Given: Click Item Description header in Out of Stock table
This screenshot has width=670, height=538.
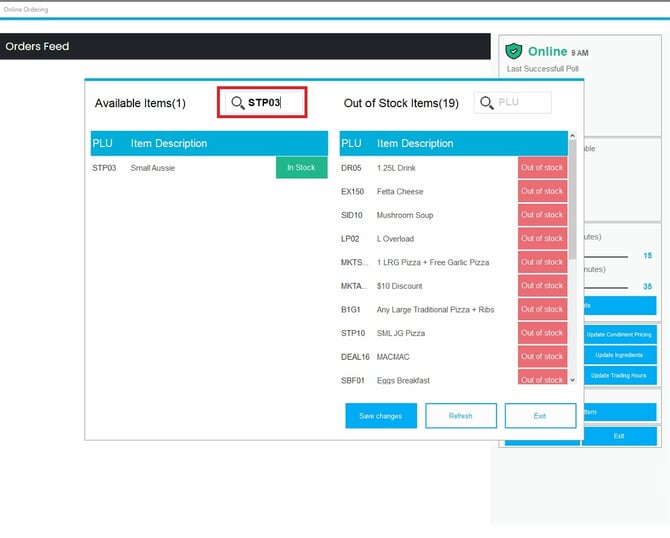Looking at the screenshot, I should tap(415, 143).
